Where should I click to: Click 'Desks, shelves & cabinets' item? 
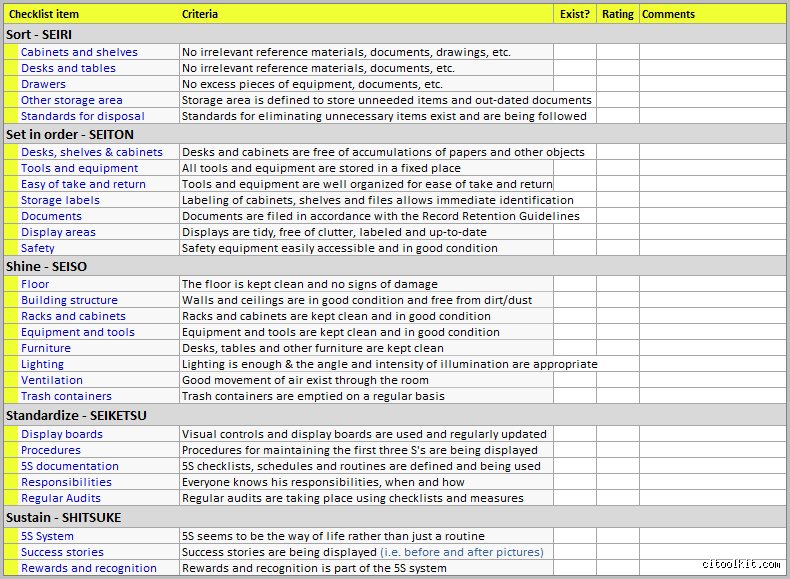92,152
